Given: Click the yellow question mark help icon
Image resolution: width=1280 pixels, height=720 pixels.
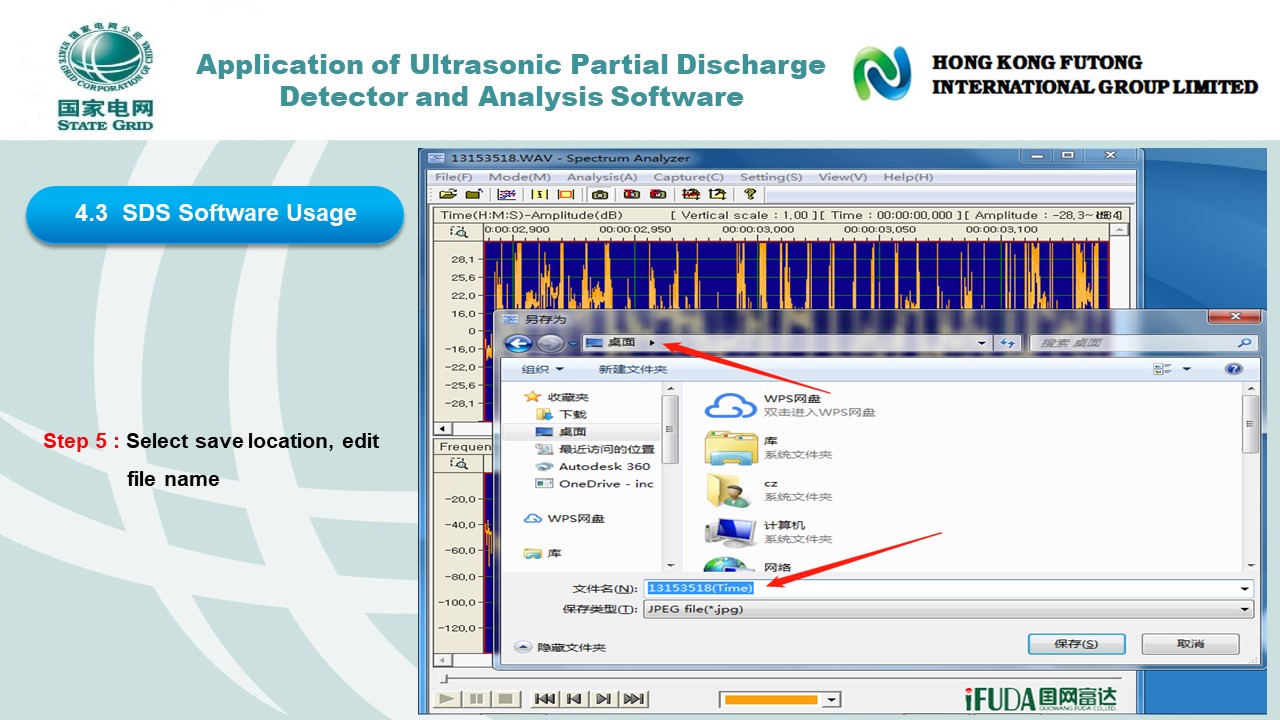Looking at the screenshot, I should [749, 194].
